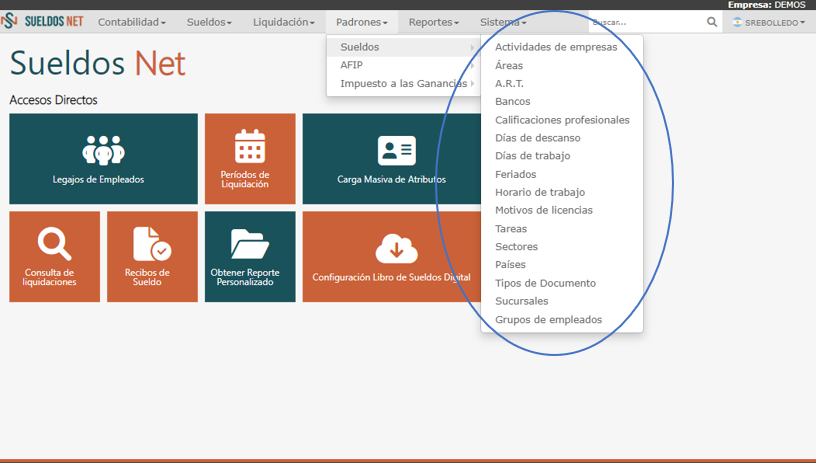Click the Empresa: DEMOS label

click(767, 5)
